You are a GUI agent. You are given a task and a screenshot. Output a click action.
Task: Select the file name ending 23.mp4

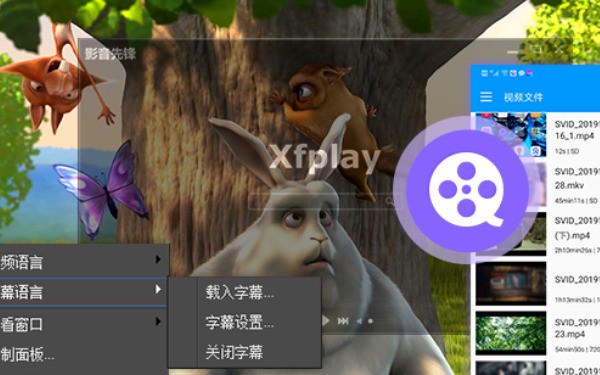pos(577,328)
